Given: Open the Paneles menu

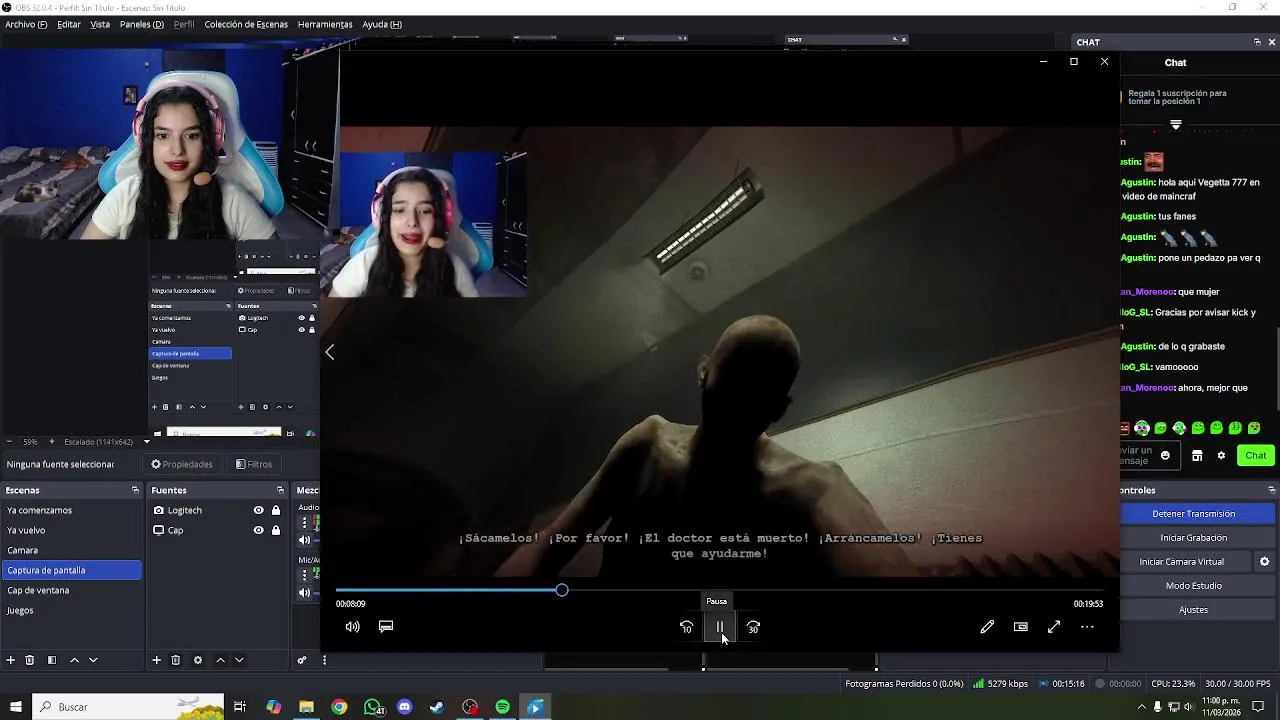Looking at the screenshot, I should pyautogui.click(x=142, y=24).
